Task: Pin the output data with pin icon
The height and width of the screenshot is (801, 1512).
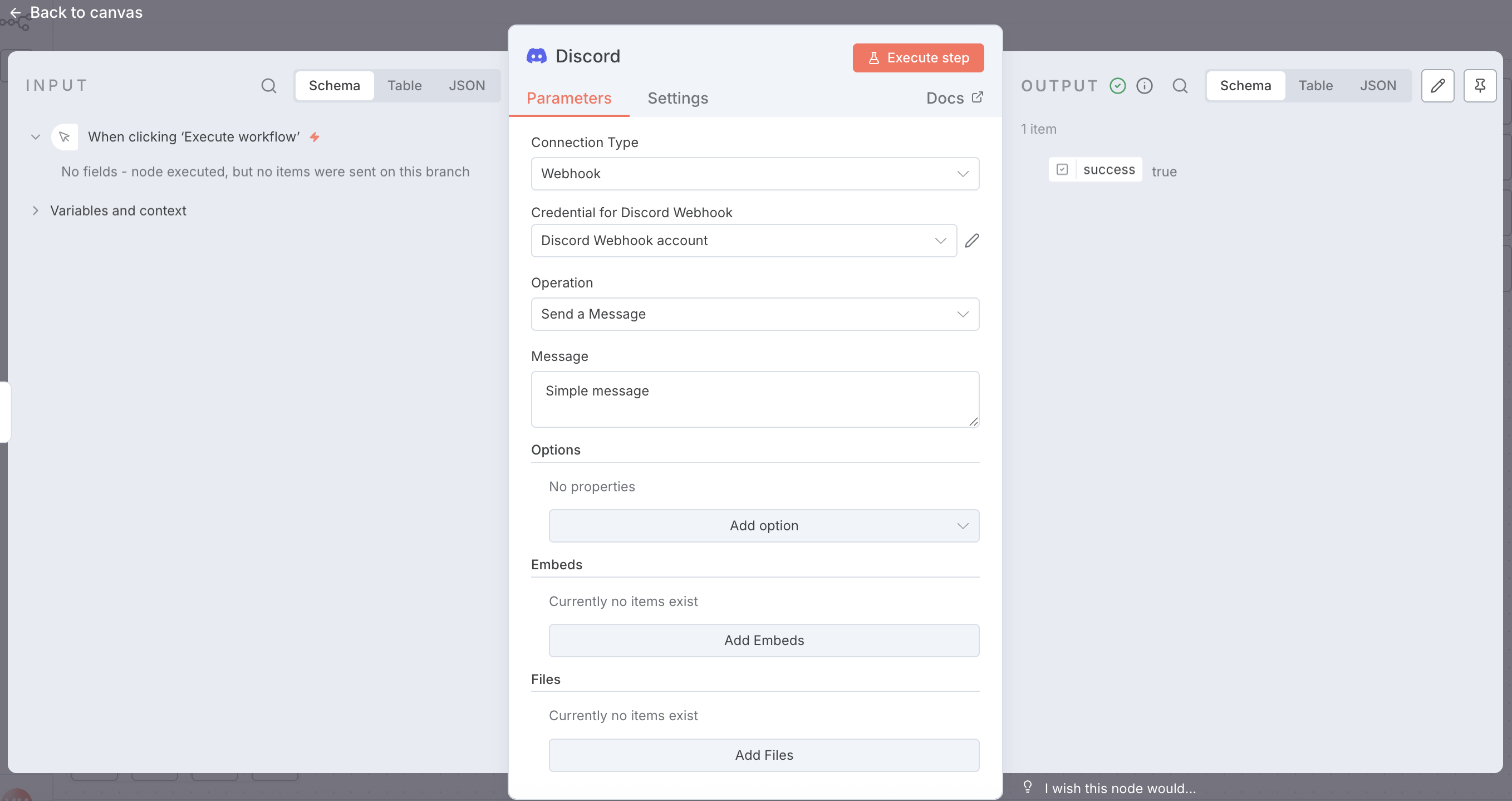Action: pyautogui.click(x=1480, y=86)
